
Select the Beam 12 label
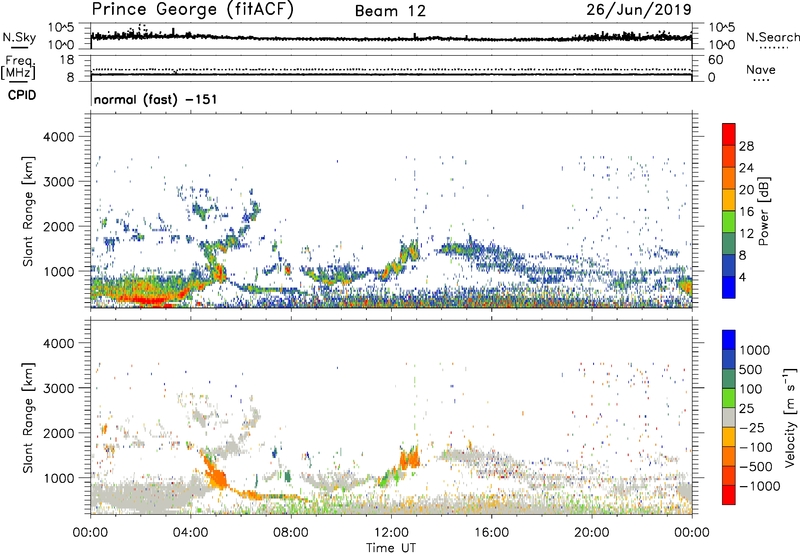390,11
